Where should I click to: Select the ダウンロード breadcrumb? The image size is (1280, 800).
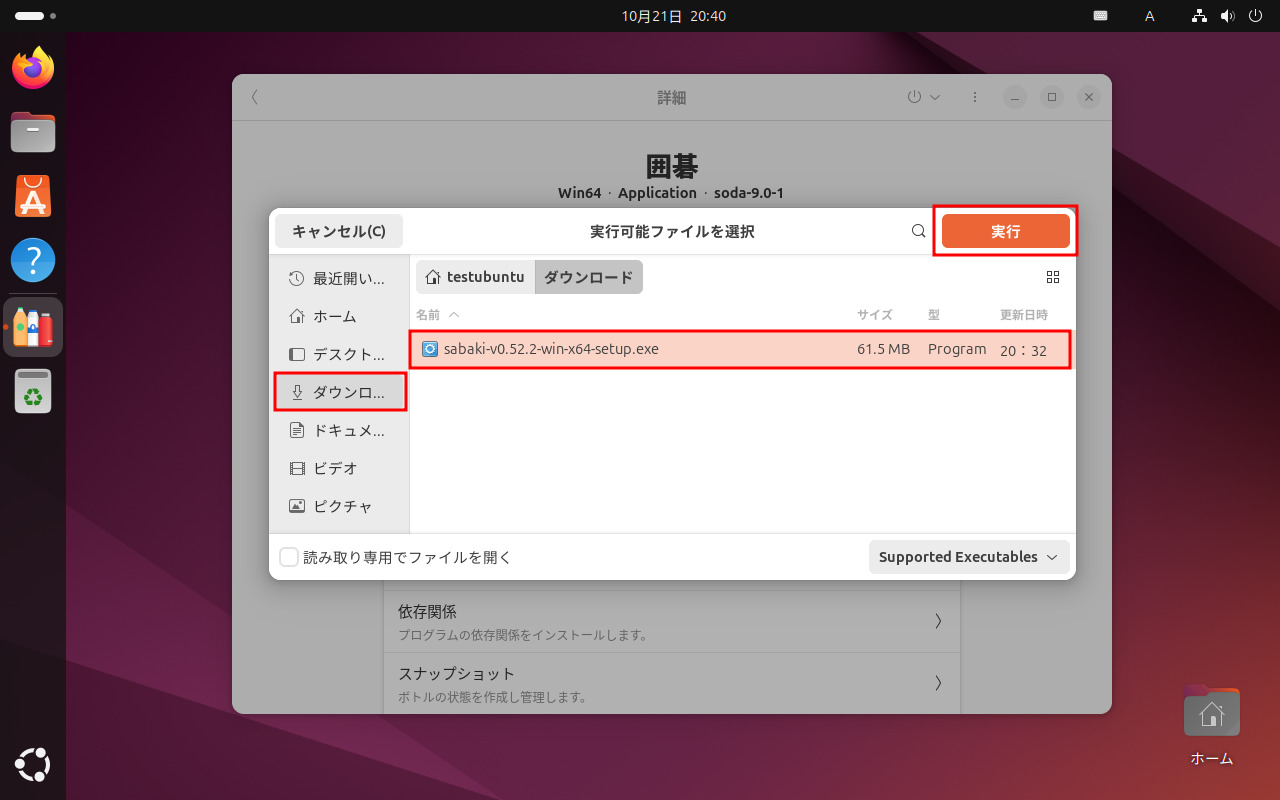[x=588, y=277]
